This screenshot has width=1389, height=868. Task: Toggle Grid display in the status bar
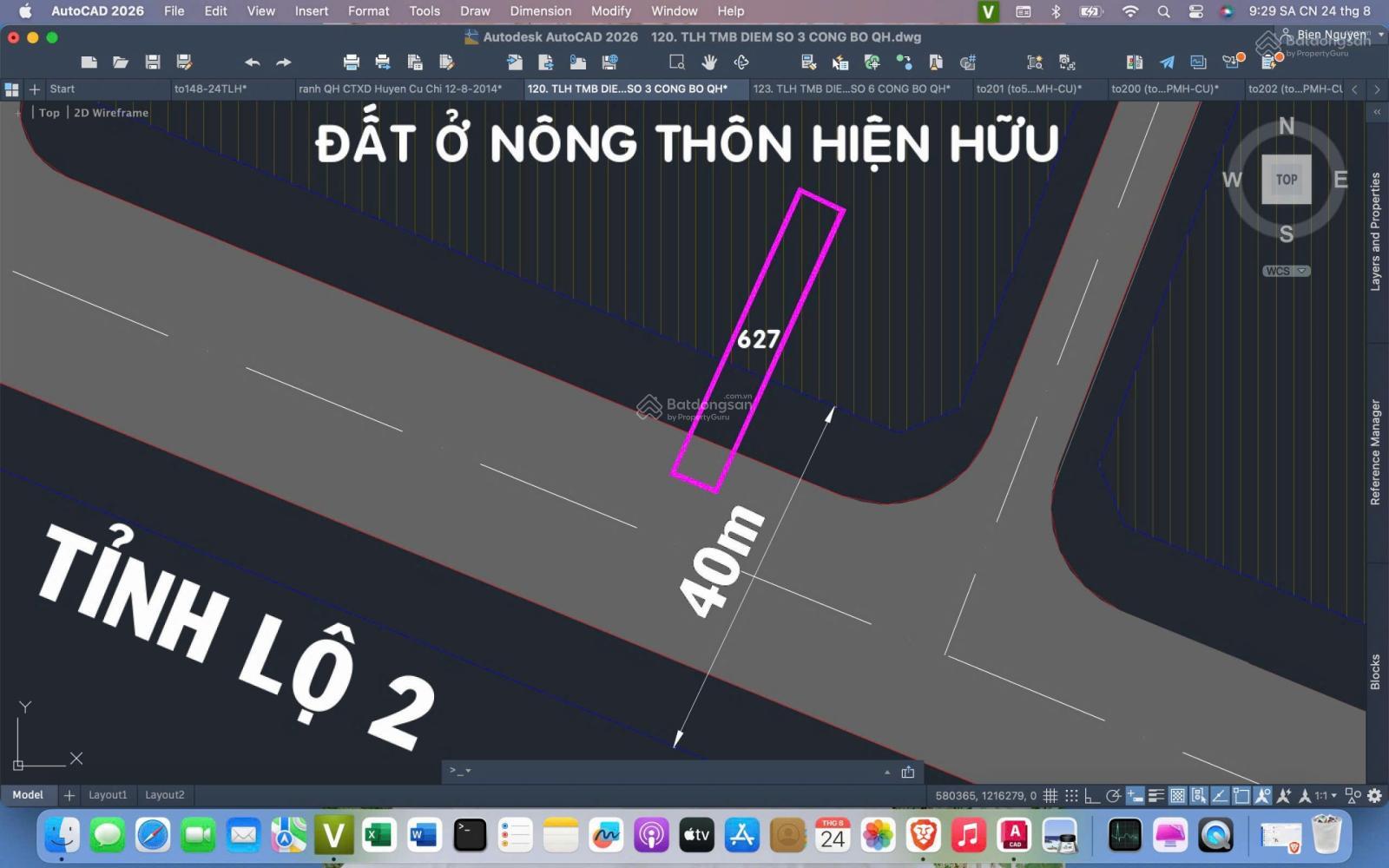point(1050,794)
